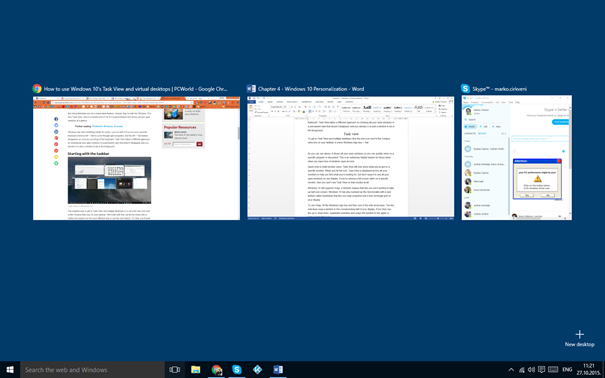Screen dimensions: 605x378
Task: Open the network status tray icon
Action: (521, 370)
